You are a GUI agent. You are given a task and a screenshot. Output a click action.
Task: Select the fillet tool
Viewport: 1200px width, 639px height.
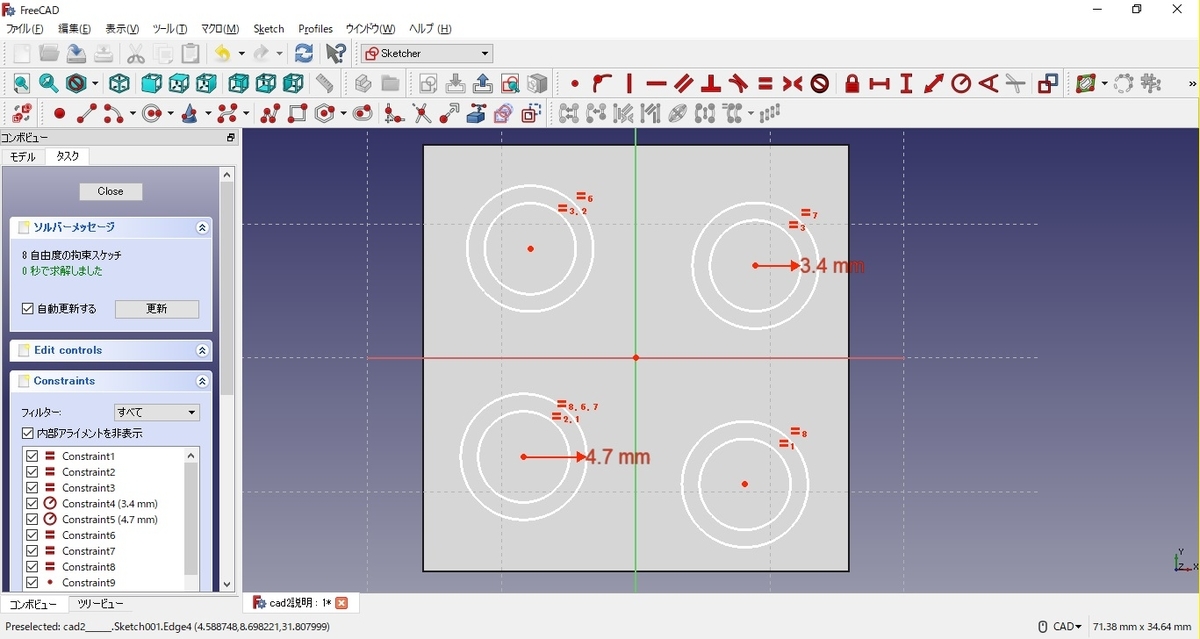pyautogui.click(x=394, y=114)
